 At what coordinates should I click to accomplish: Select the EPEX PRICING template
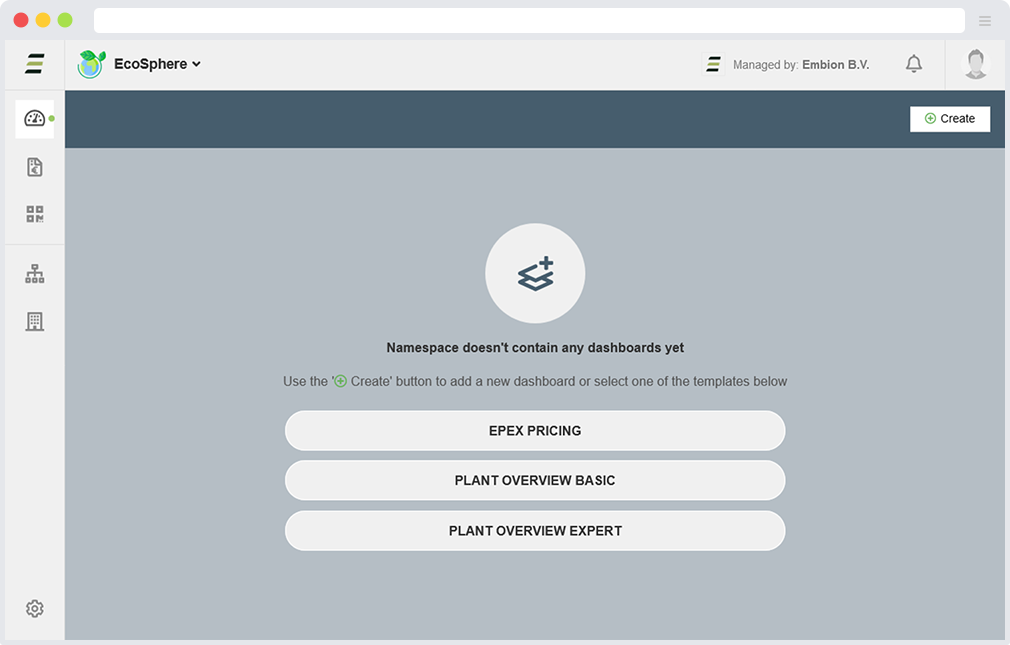tap(535, 431)
